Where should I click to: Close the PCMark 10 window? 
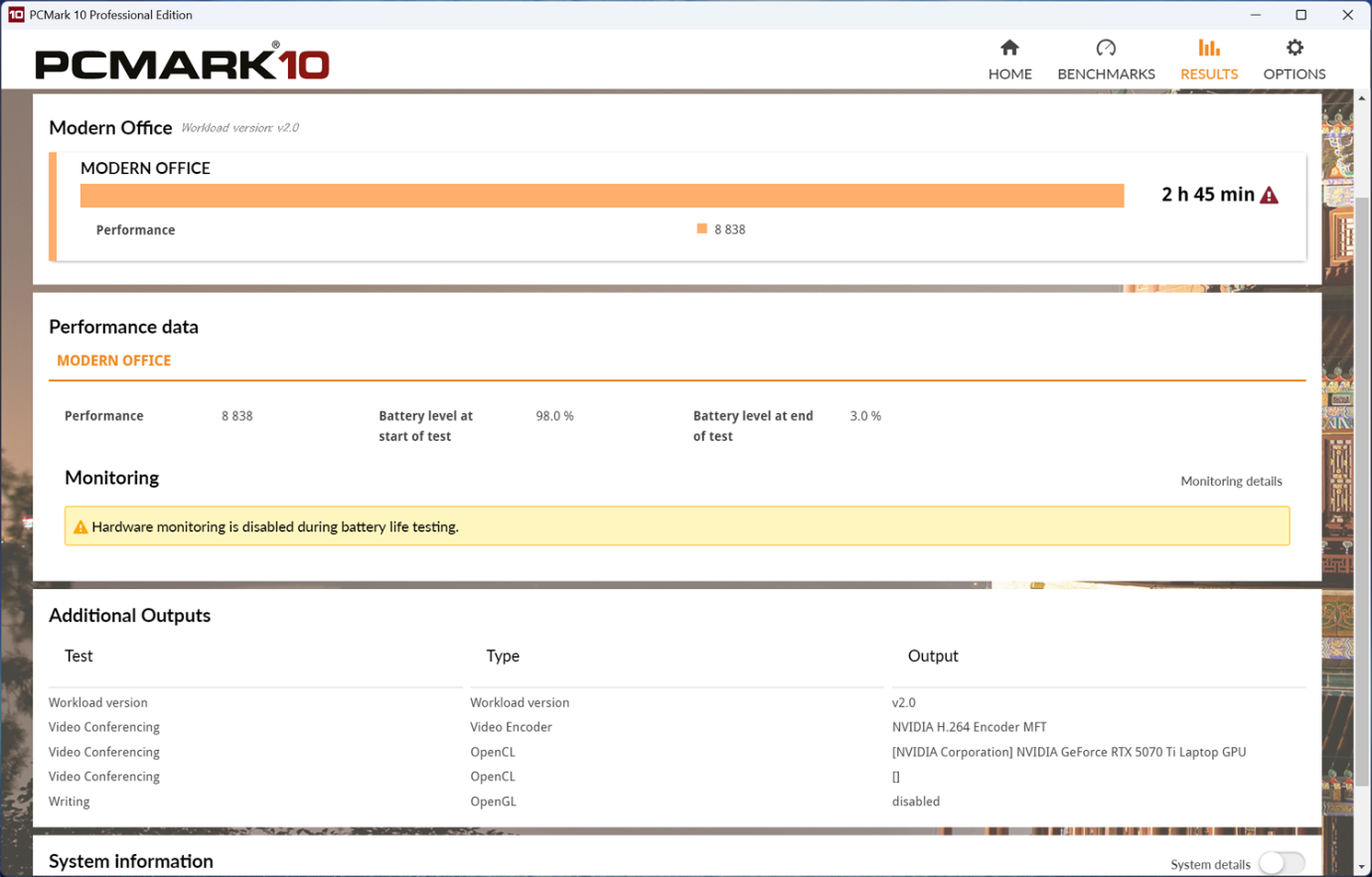pos(1347,15)
